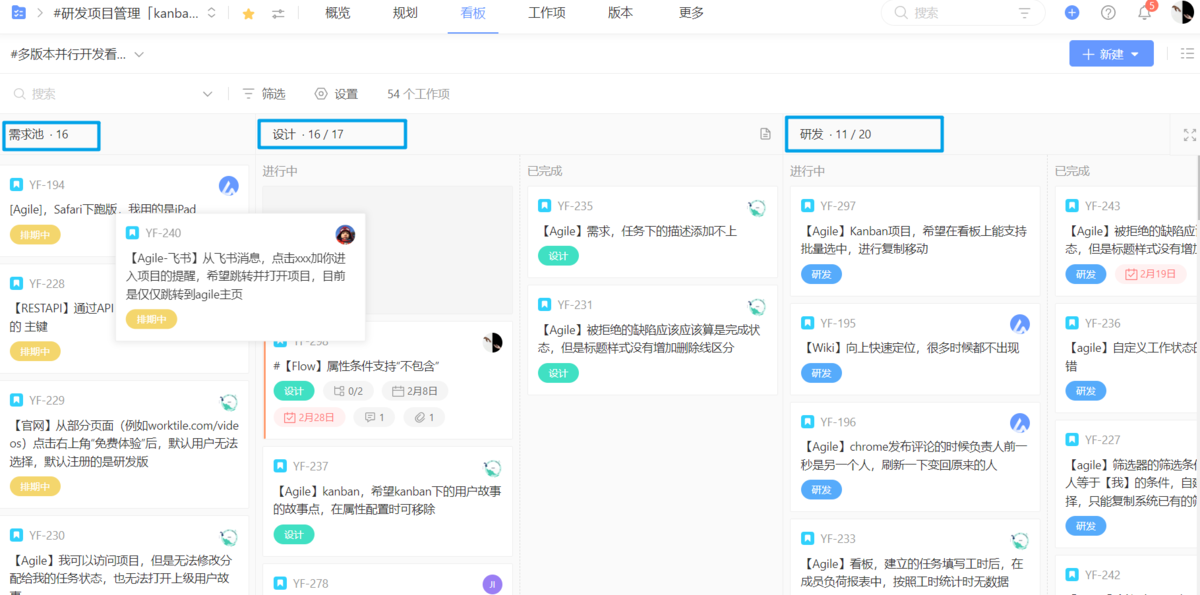Click the 排期中 status tag on YF-194
This screenshot has height=595, width=1200.
coord(36,235)
